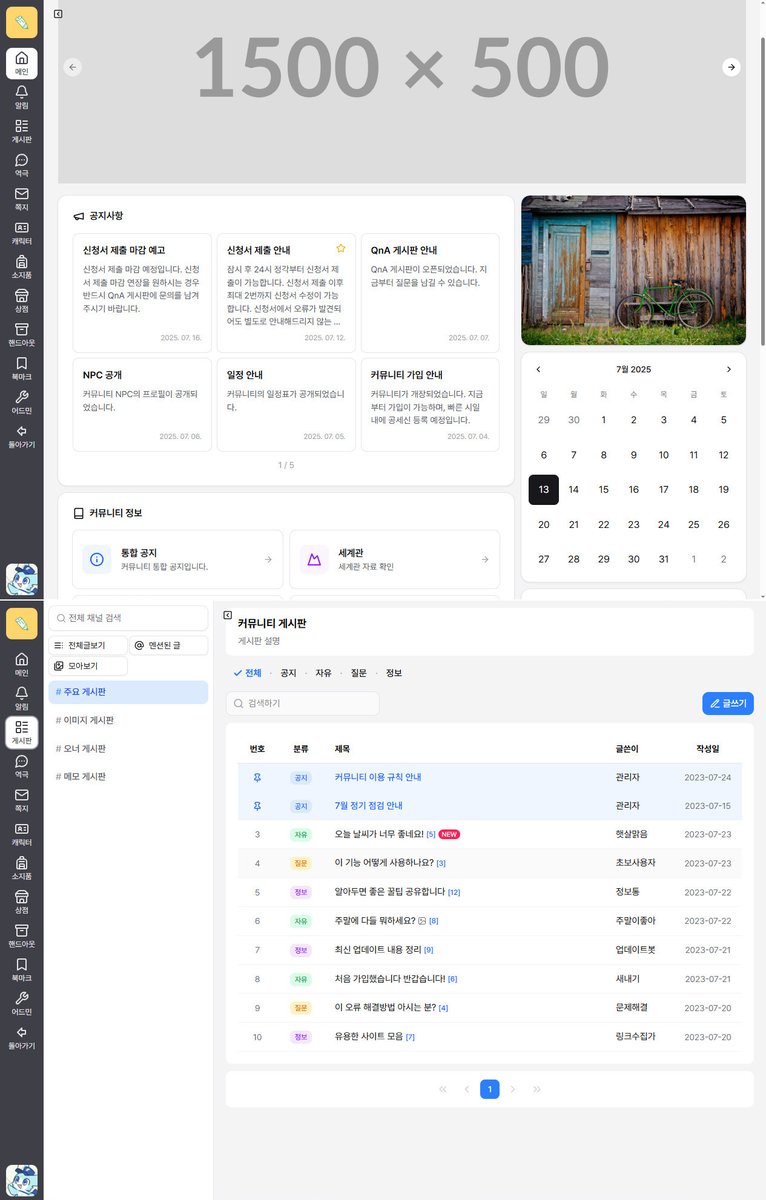Open 통합 공지 community info card
The width and height of the screenshot is (766, 1200).
click(178, 559)
